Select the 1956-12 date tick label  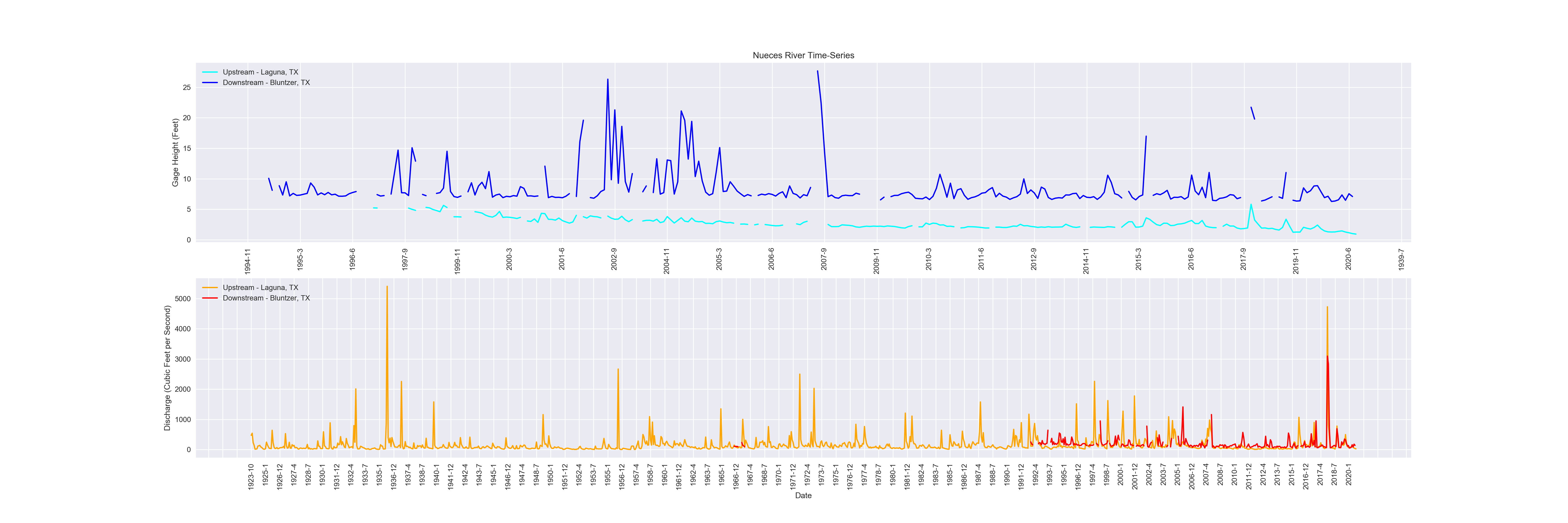tap(621, 477)
